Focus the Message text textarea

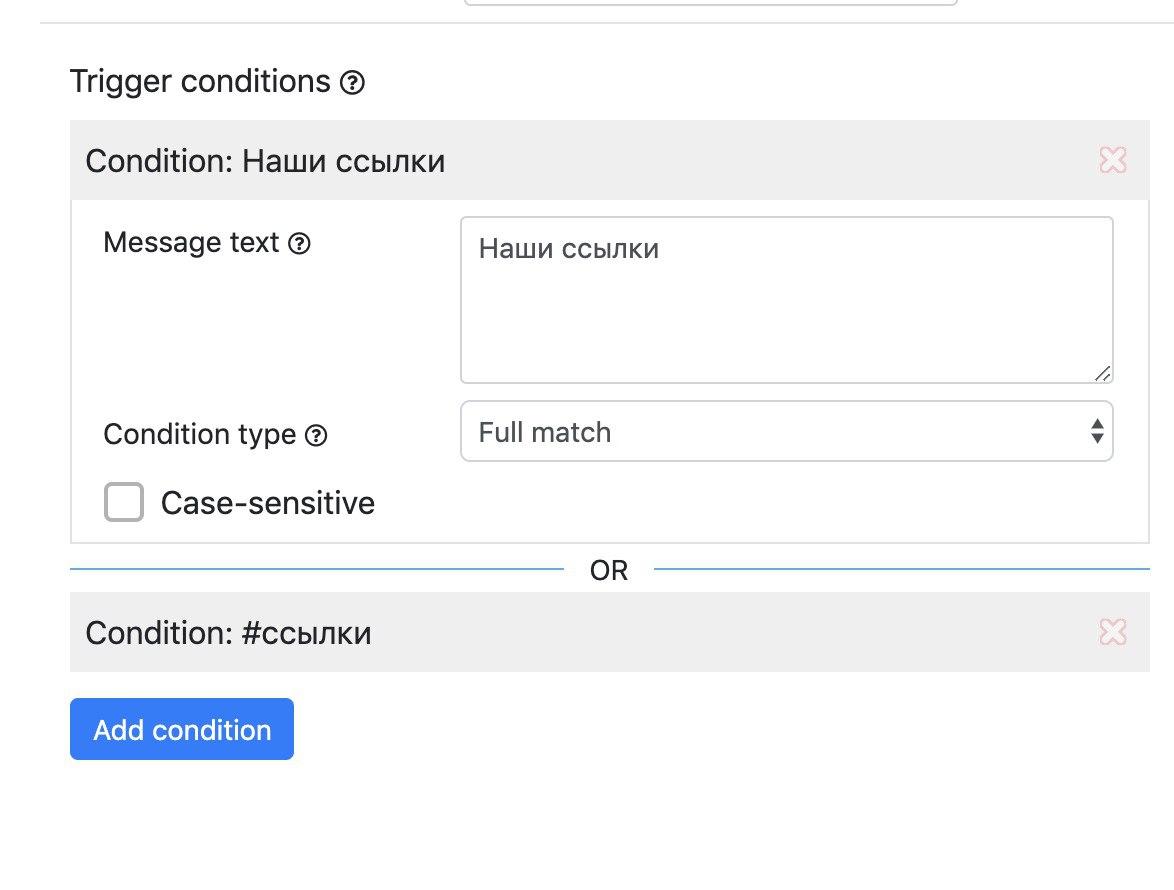point(787,300)
